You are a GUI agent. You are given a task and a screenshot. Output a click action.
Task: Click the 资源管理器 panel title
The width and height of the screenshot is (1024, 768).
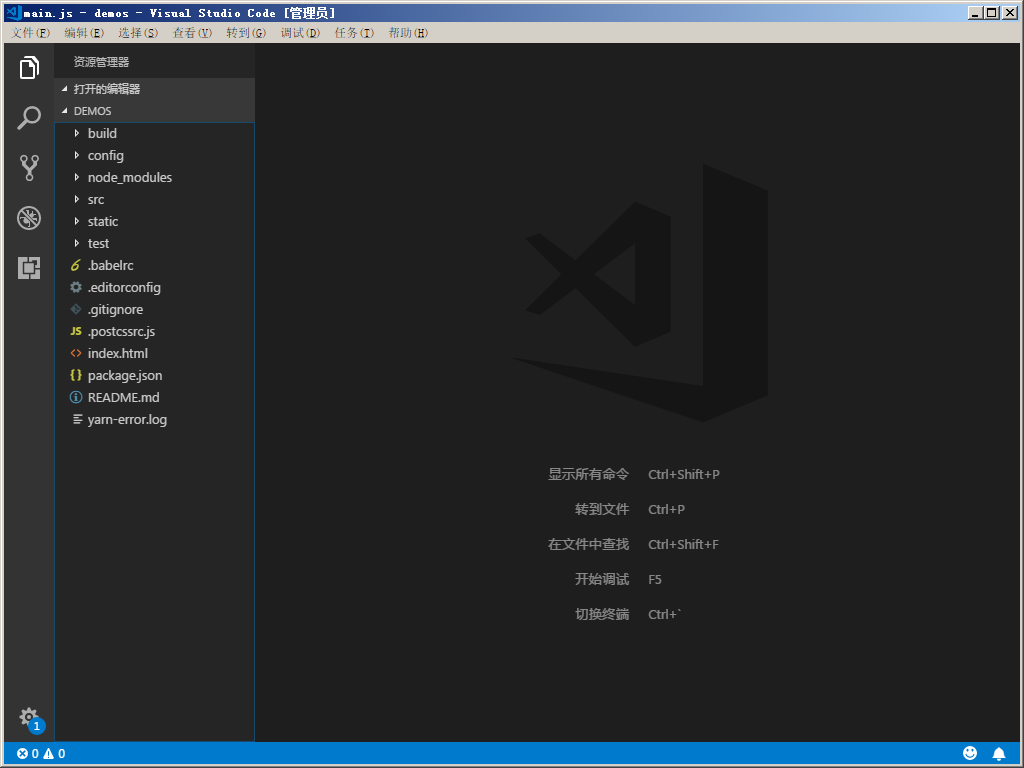point(101,62)
